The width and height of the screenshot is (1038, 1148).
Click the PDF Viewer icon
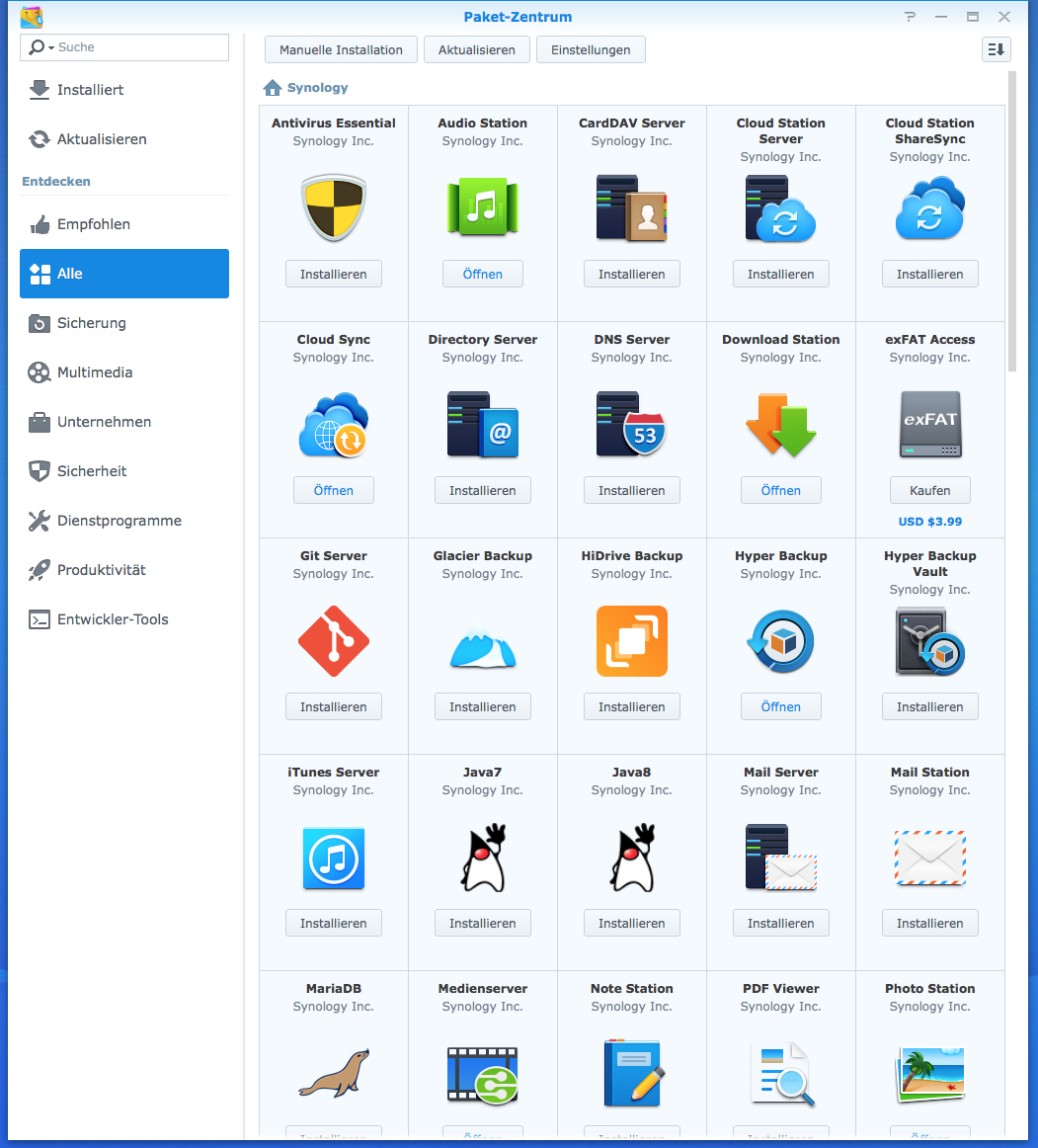point(782,1073)
